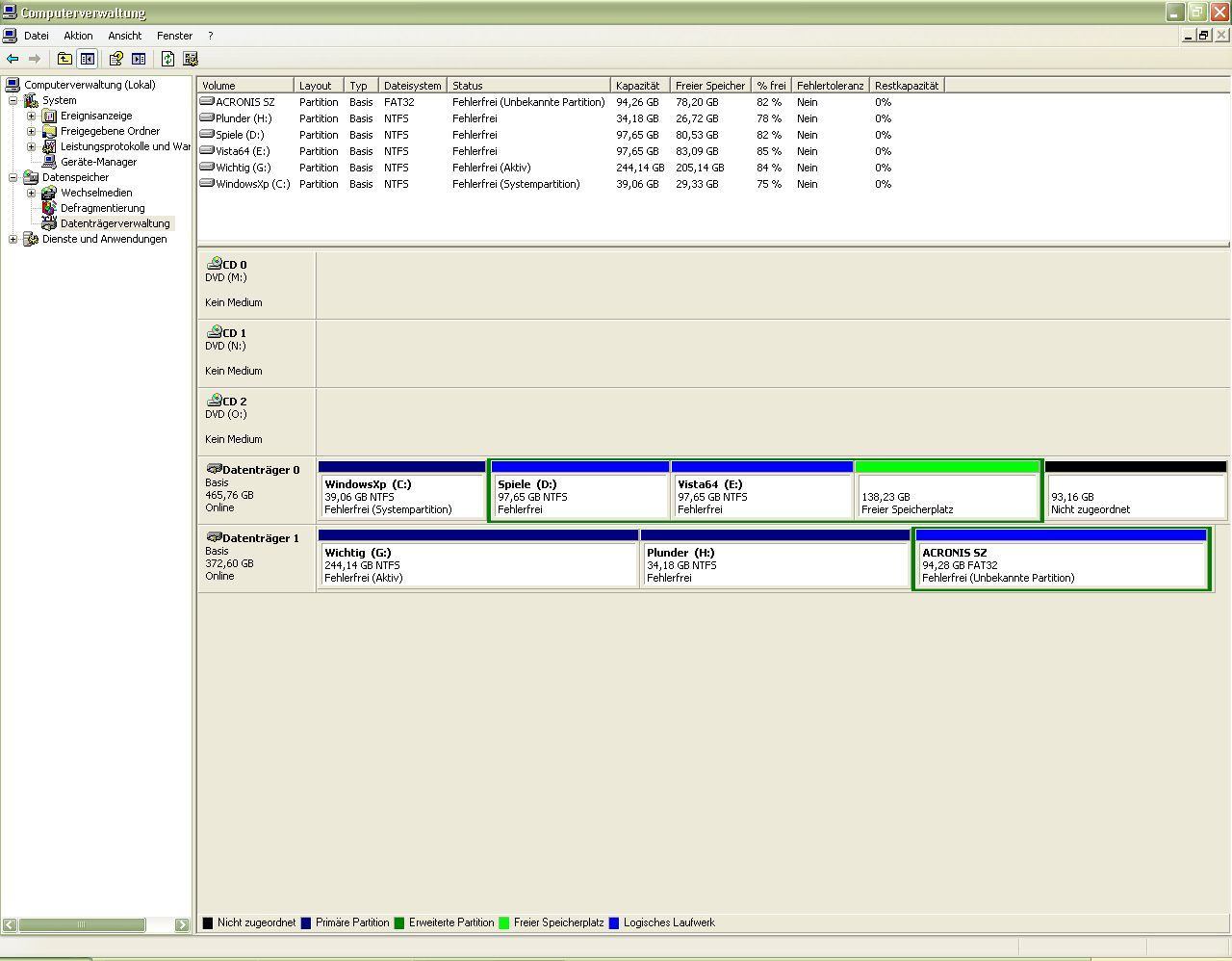This screenshot has height=961, width=1232.
Task: Click the CD 2 DVD drive icon
Action: [x=214, y=400]
